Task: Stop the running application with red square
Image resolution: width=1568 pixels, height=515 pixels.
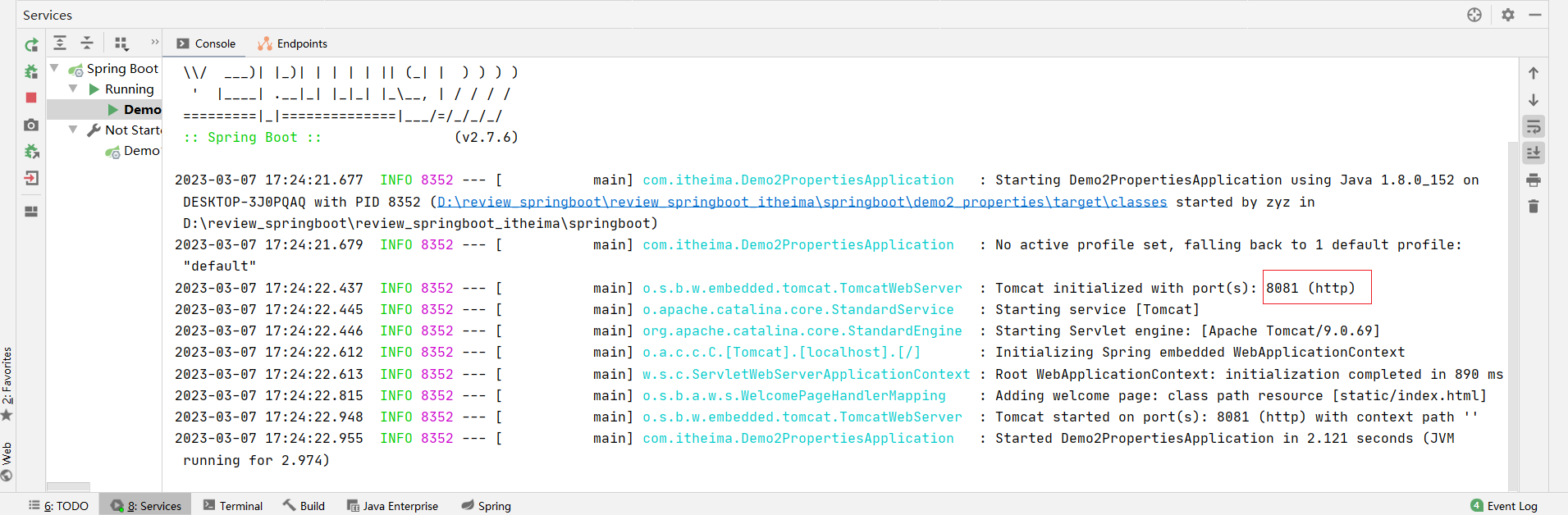Action: (x=31, y=98)
